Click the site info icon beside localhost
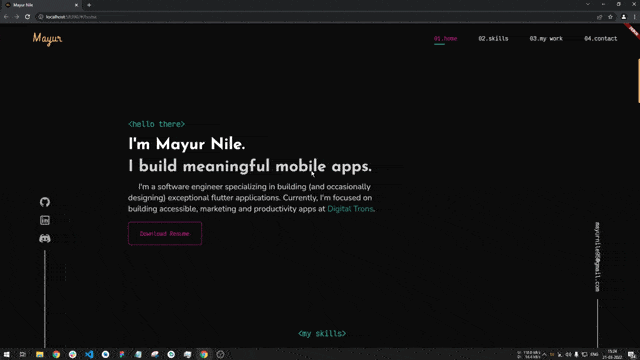 tap(41, 17)
